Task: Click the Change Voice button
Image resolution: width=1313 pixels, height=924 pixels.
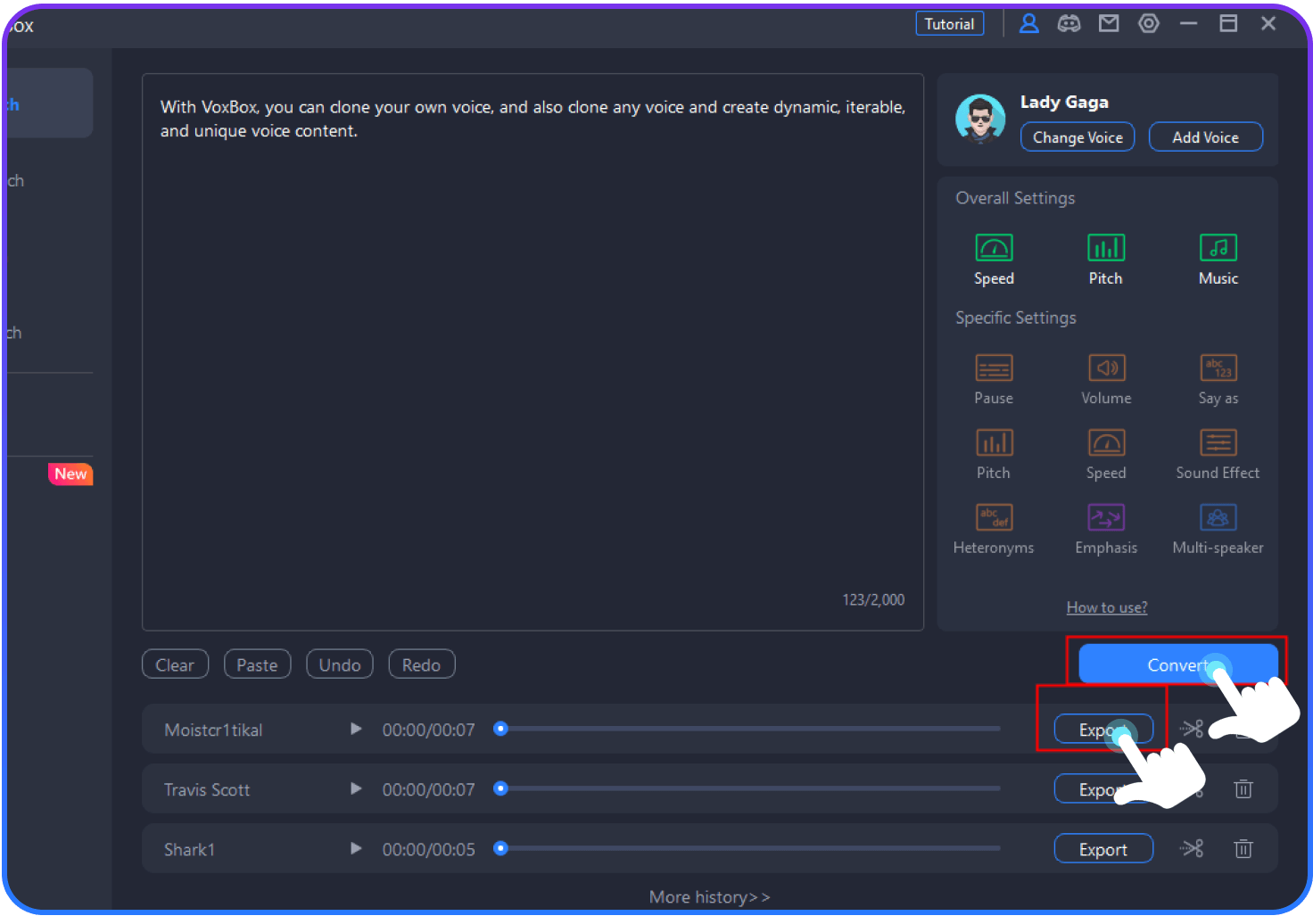Action: tap(1078, 136)
